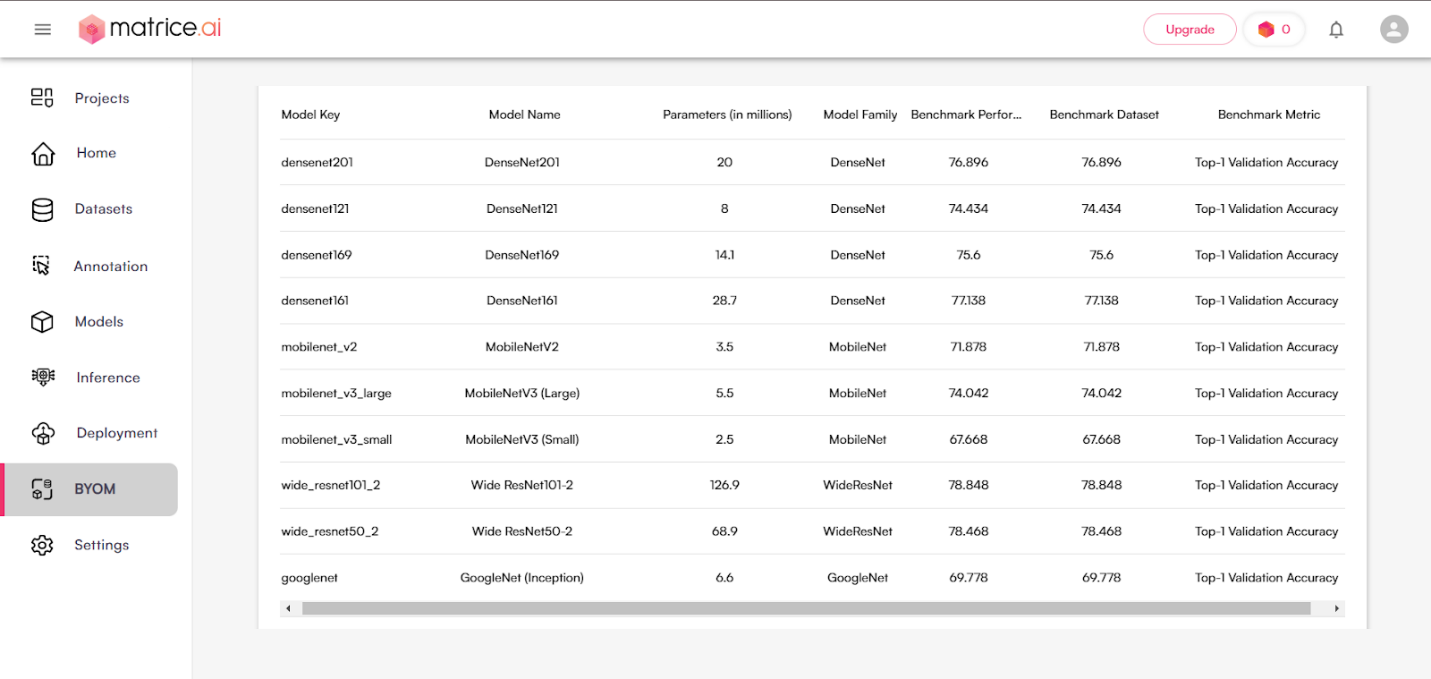
Task: Click the Projects sidebar icon
Action: (x=42, y=98)
